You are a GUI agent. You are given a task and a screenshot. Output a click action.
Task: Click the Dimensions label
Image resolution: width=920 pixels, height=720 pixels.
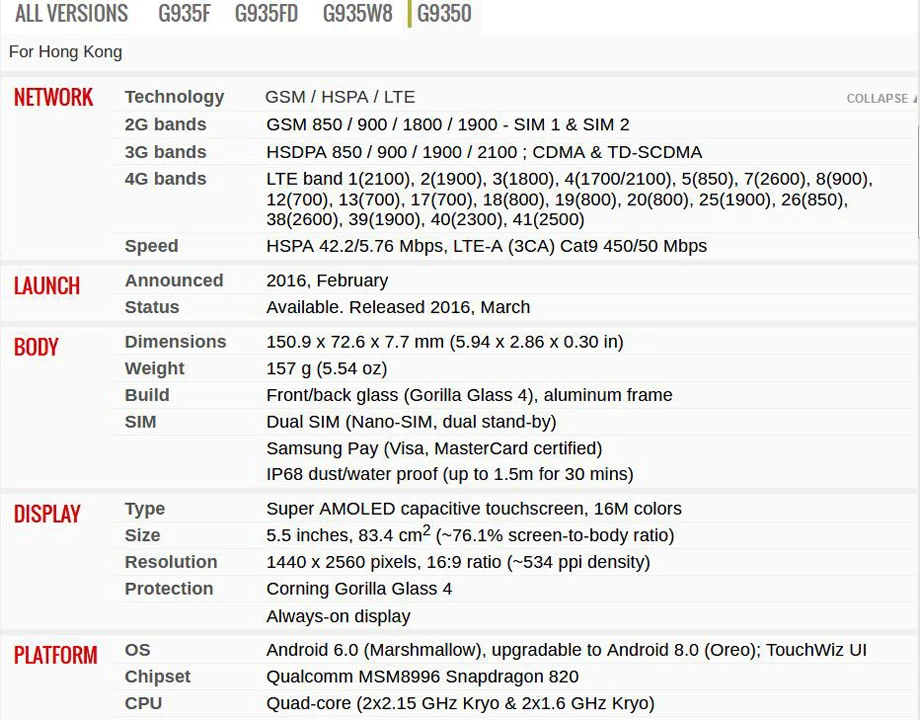175,342
